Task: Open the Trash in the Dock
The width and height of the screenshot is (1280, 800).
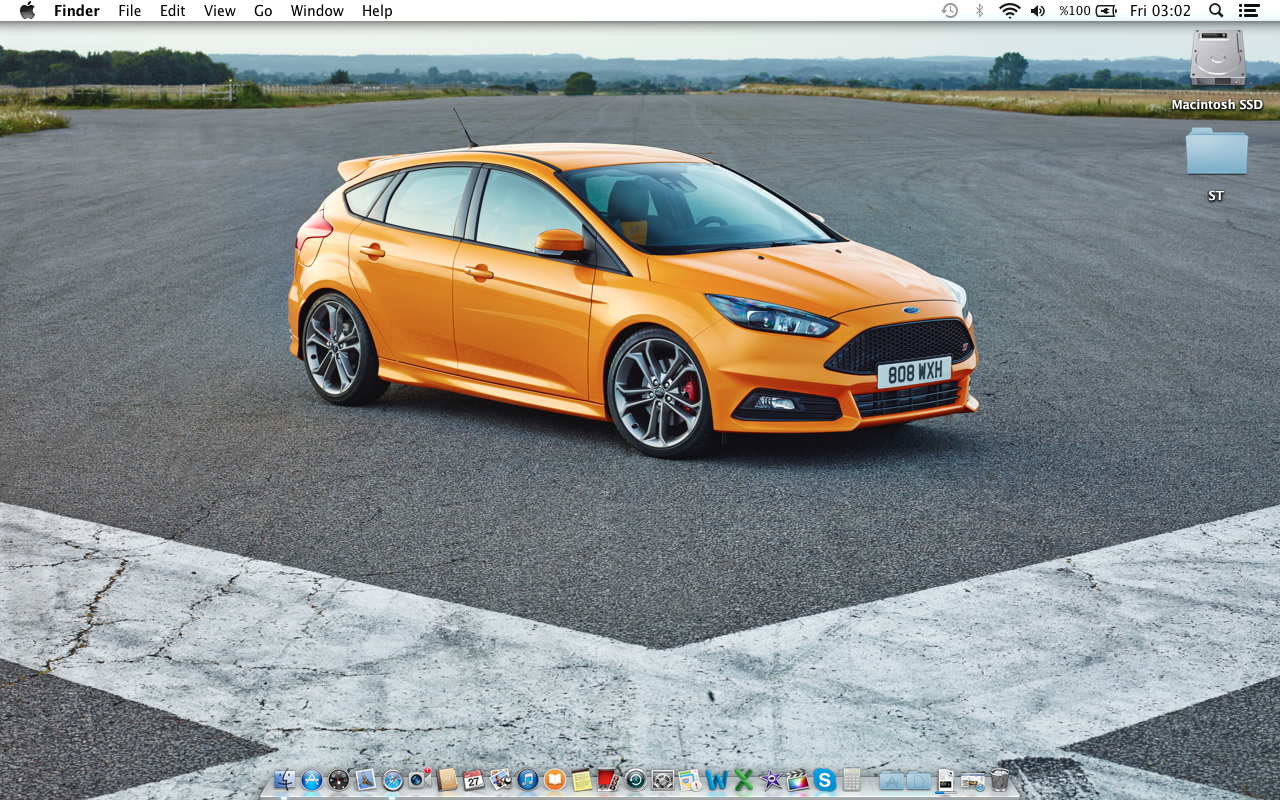Action: [x=1000, y=780]
